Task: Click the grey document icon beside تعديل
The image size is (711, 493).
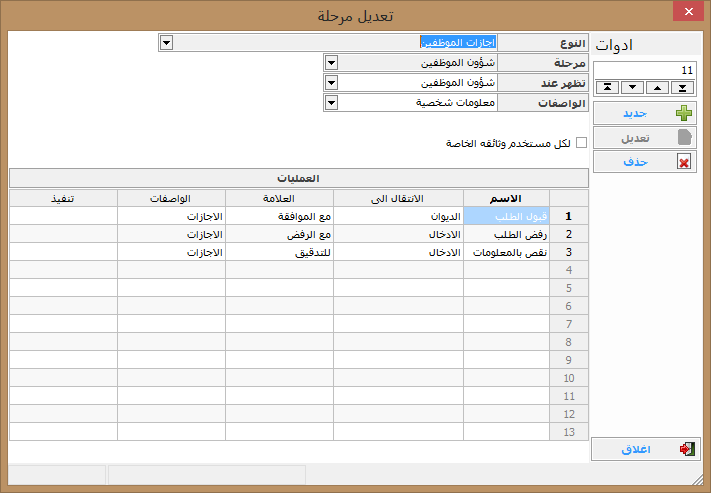Action: [x=684, y=138]
